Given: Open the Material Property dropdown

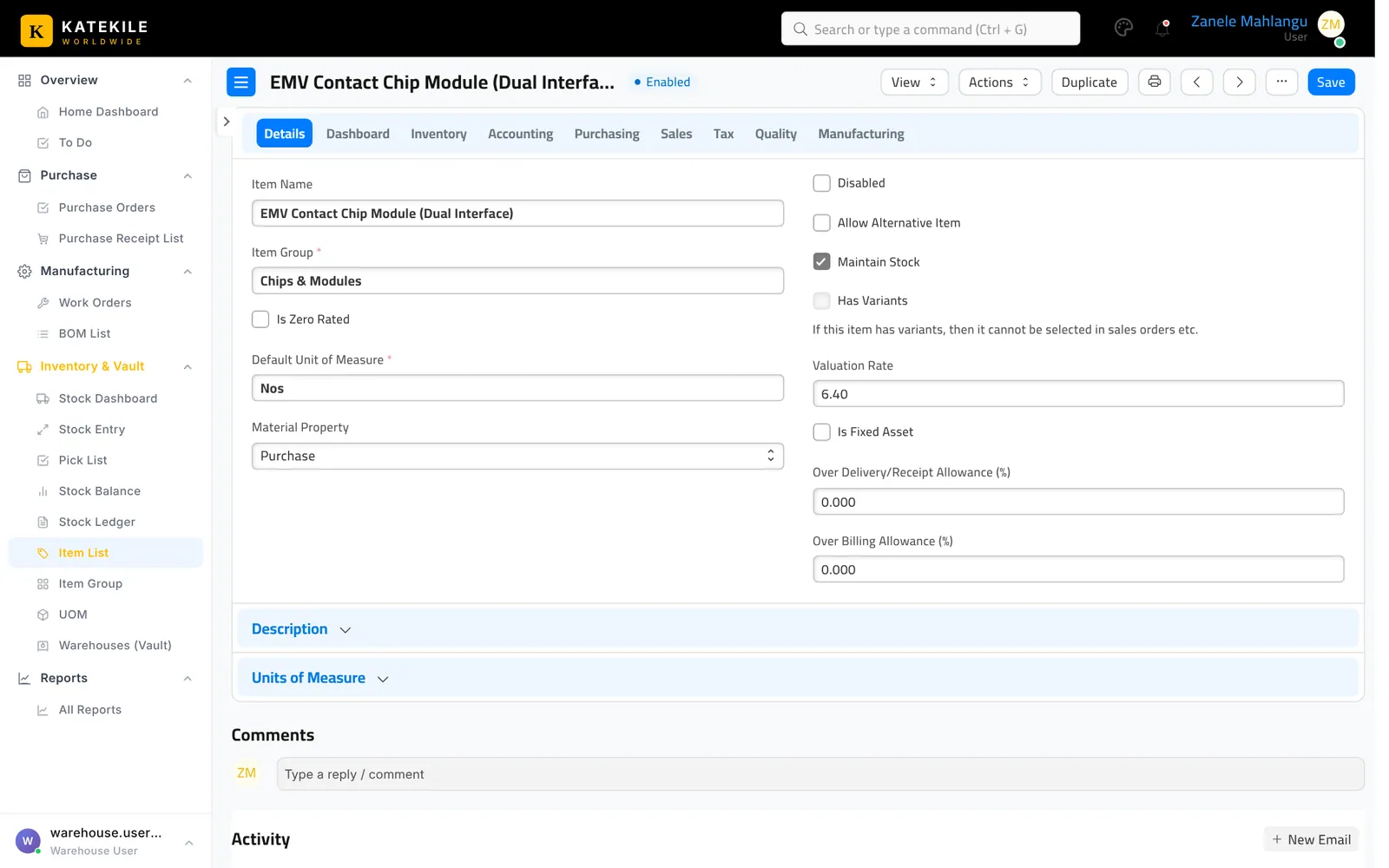Looking at the screenshot, I should point(517,456).
